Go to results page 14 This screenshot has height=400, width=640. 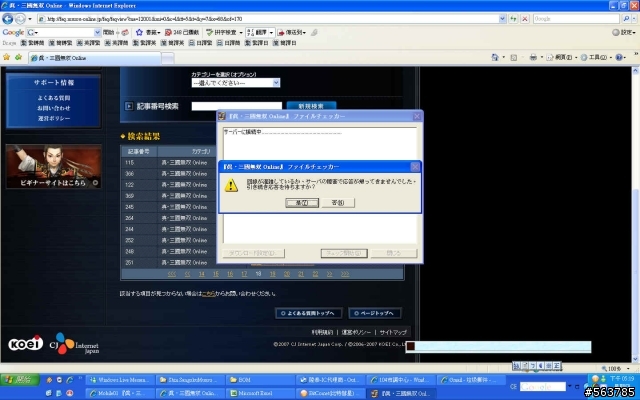[202, 274]
